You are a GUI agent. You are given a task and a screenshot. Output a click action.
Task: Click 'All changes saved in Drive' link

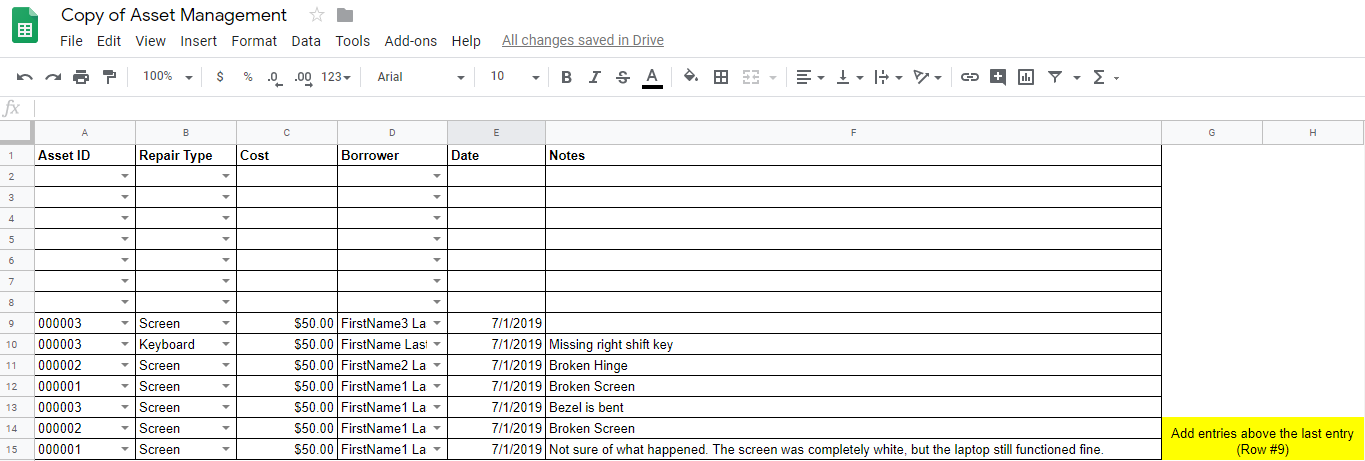coord(582,41)
